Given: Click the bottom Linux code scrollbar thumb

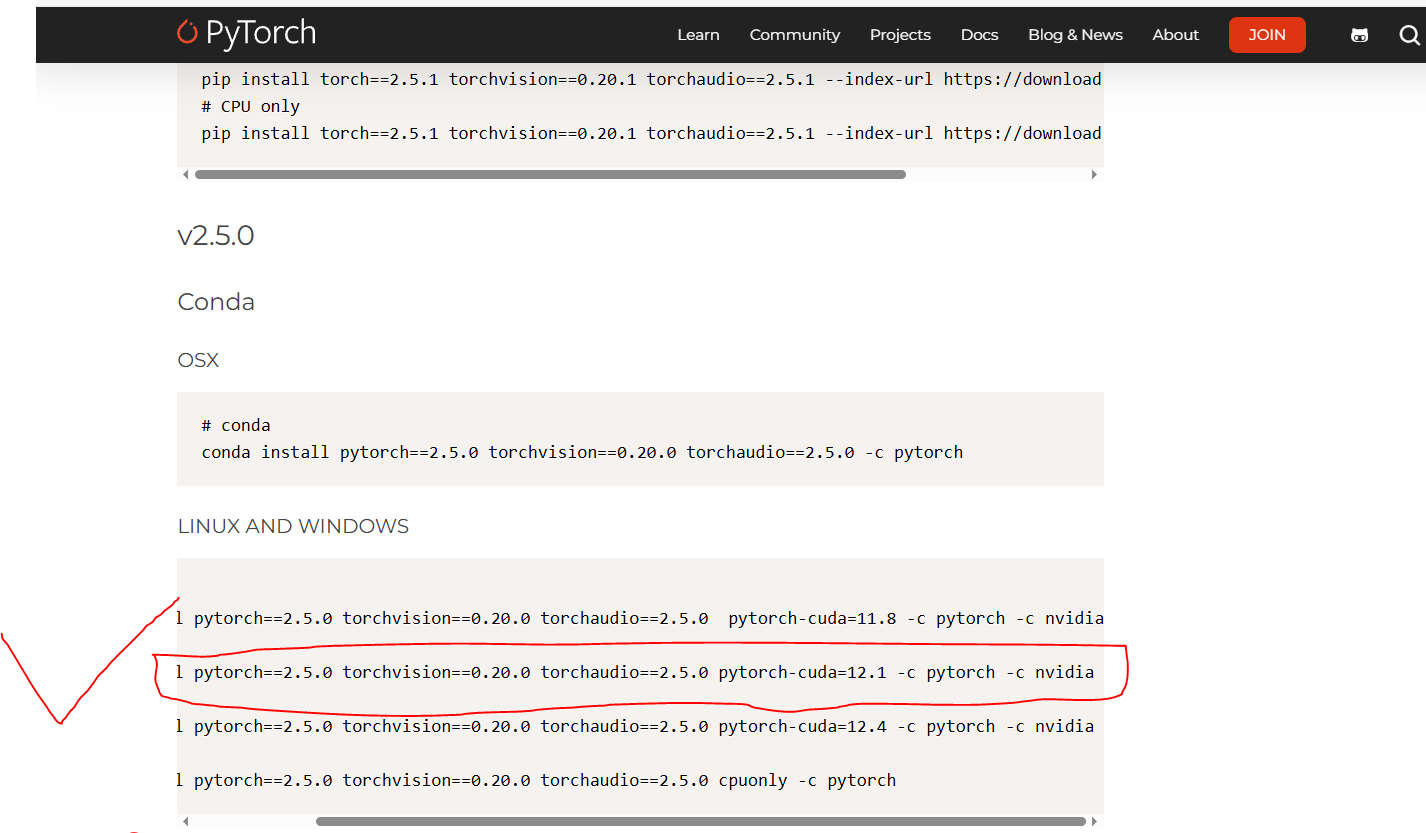Looking at the screenshot, I should [701, 822].
